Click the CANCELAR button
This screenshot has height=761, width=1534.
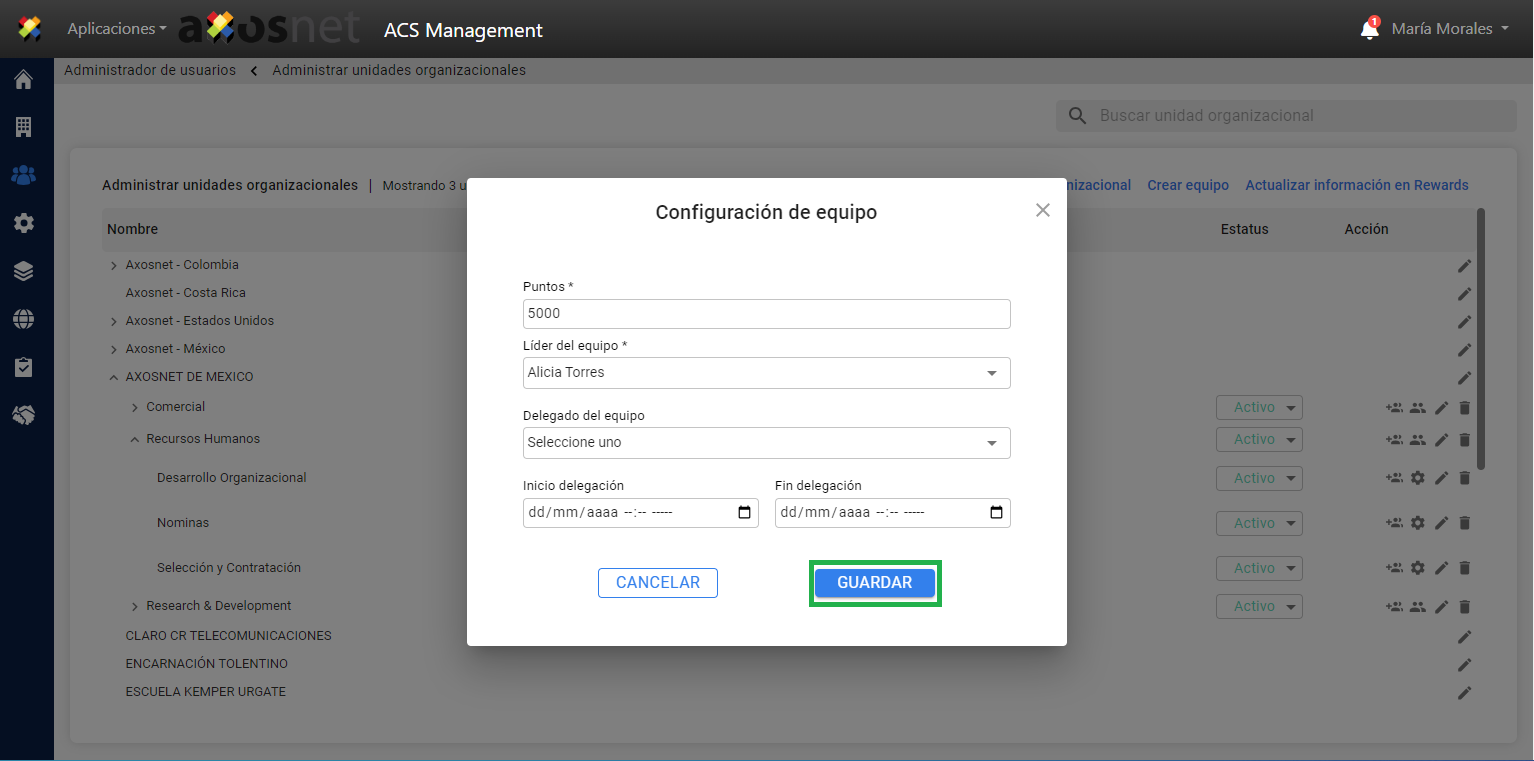click(657, 583)
